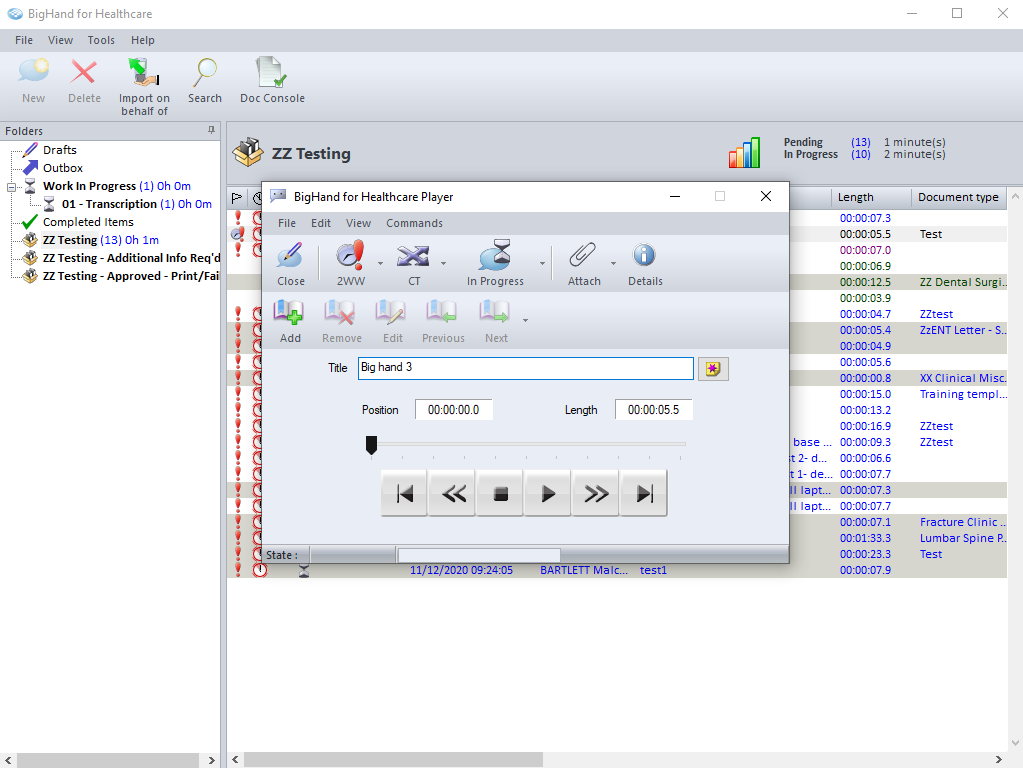
Task: Open dropdown arrow next to CT
Action: (x=444, y=264)
